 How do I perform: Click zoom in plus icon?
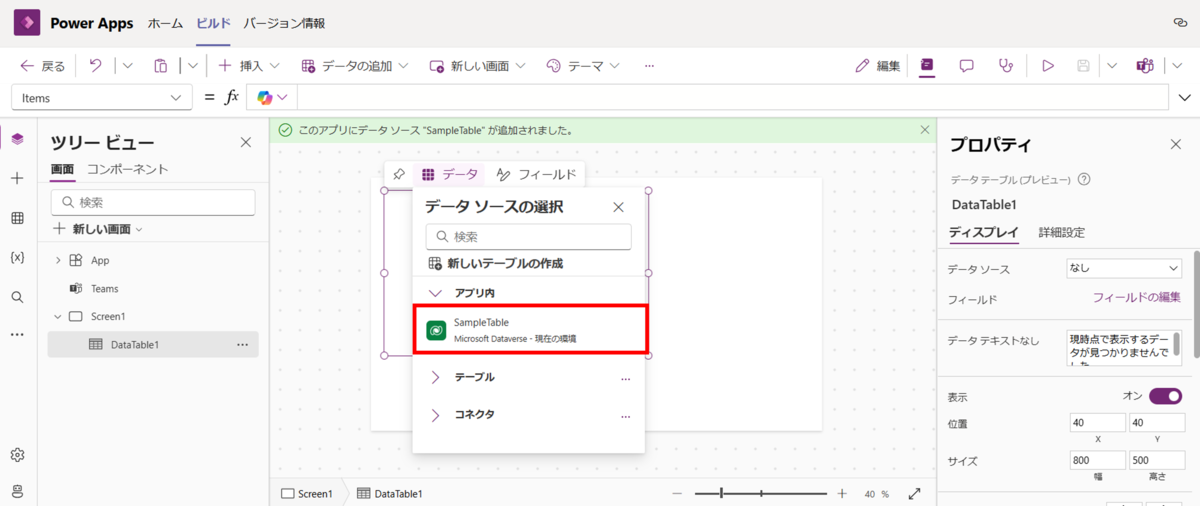pyautogui.click(x=842, y=494)
